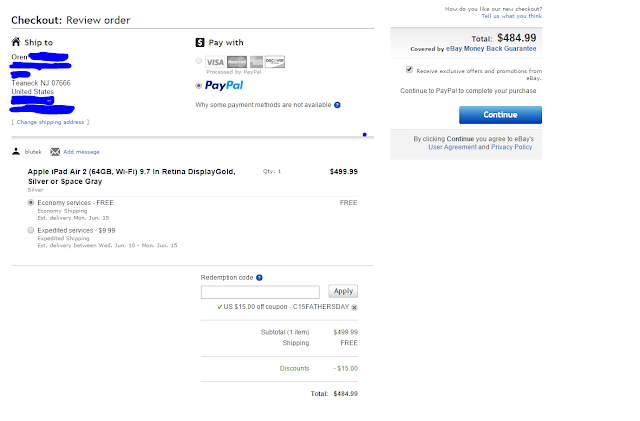
Task: Open the User Agreement link
Action: coord(452,147)
